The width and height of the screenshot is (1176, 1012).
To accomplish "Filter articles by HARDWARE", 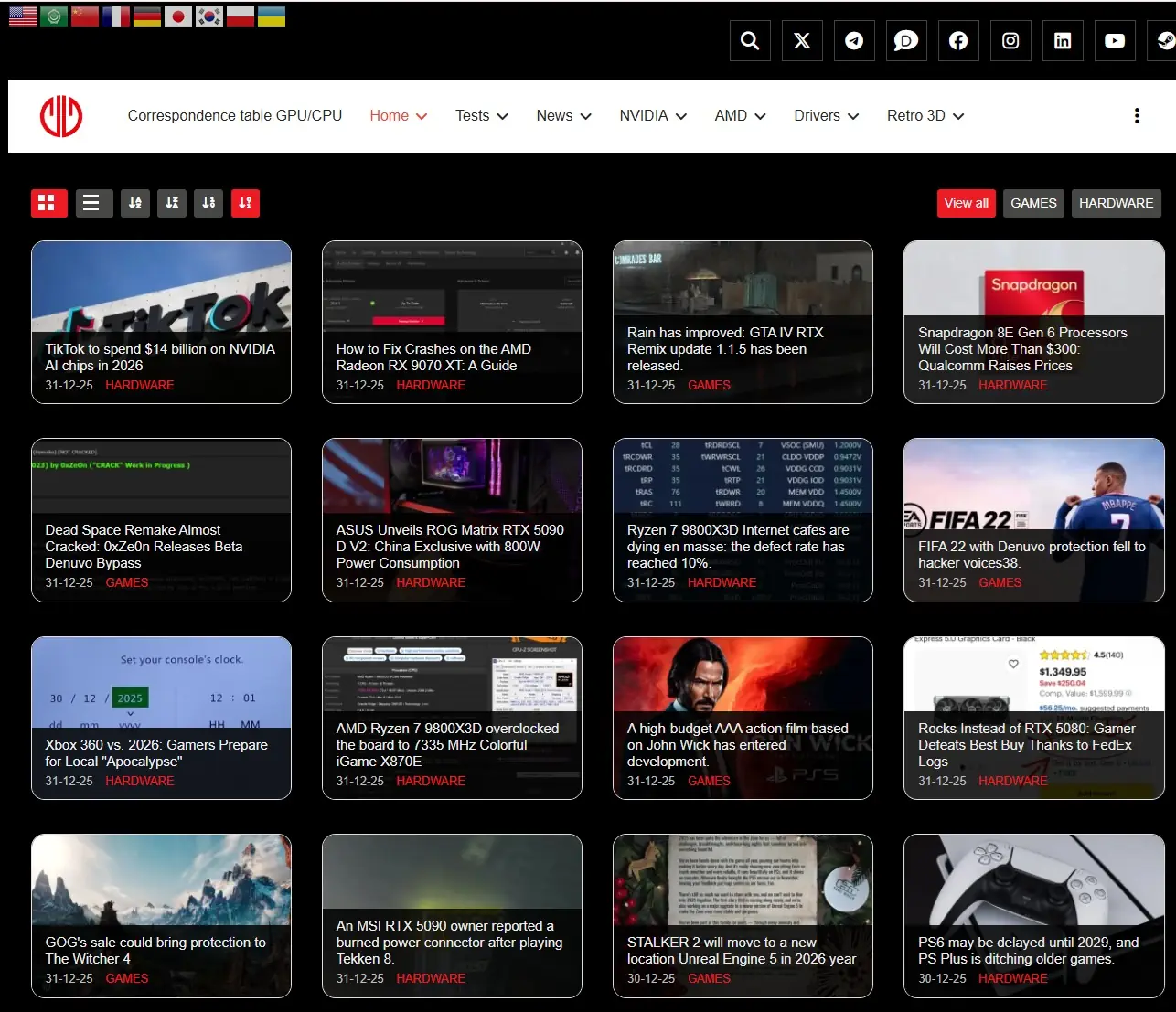I will click(x=1117, y=203).
